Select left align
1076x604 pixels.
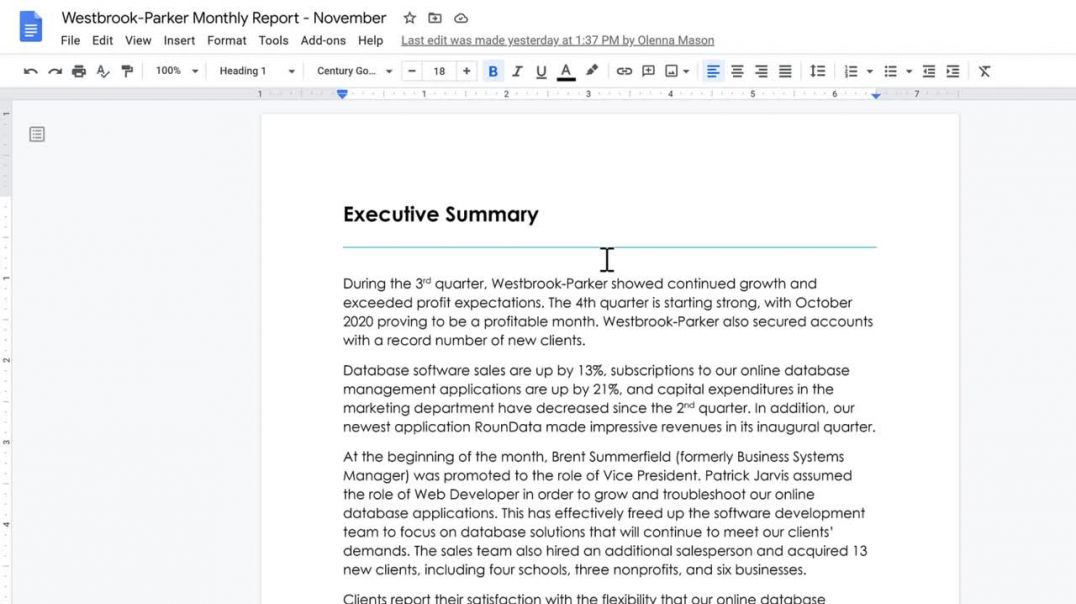tap(713, 71)
